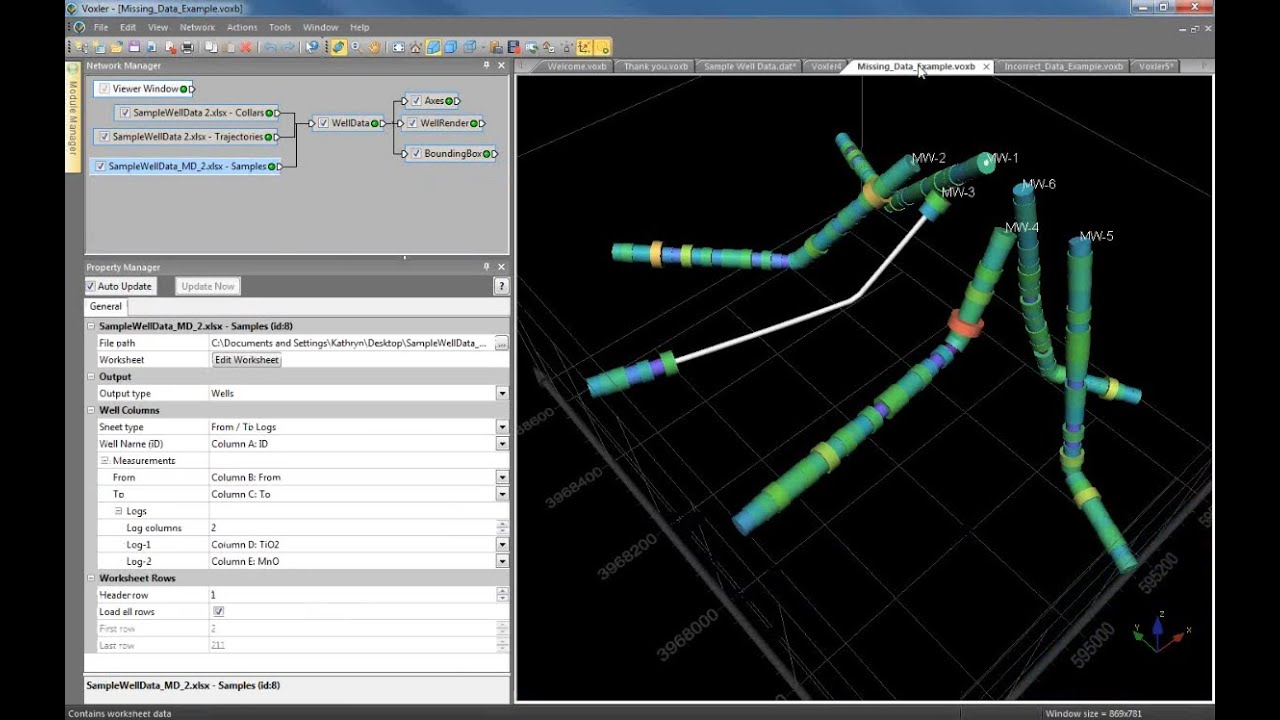The image size is (1280, 720).
Task: Select the Trackball rotate tool
Action: [x=339, y=47]
